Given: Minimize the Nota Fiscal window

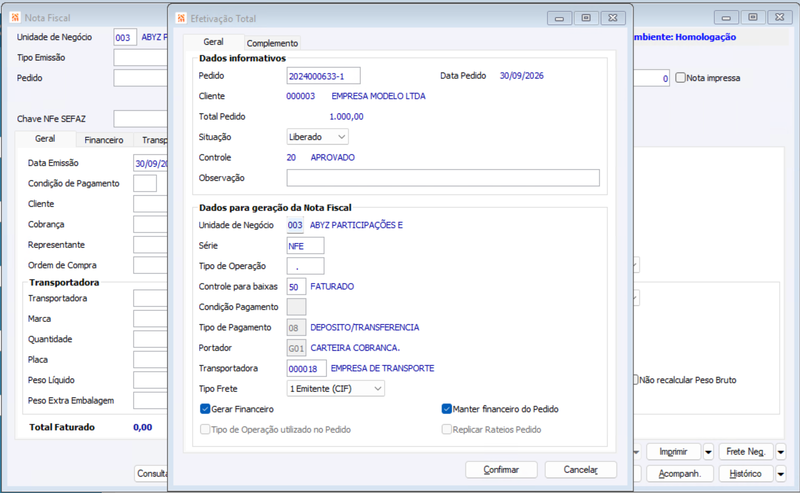Looking at the screenshot, I should tap(726, 17).
